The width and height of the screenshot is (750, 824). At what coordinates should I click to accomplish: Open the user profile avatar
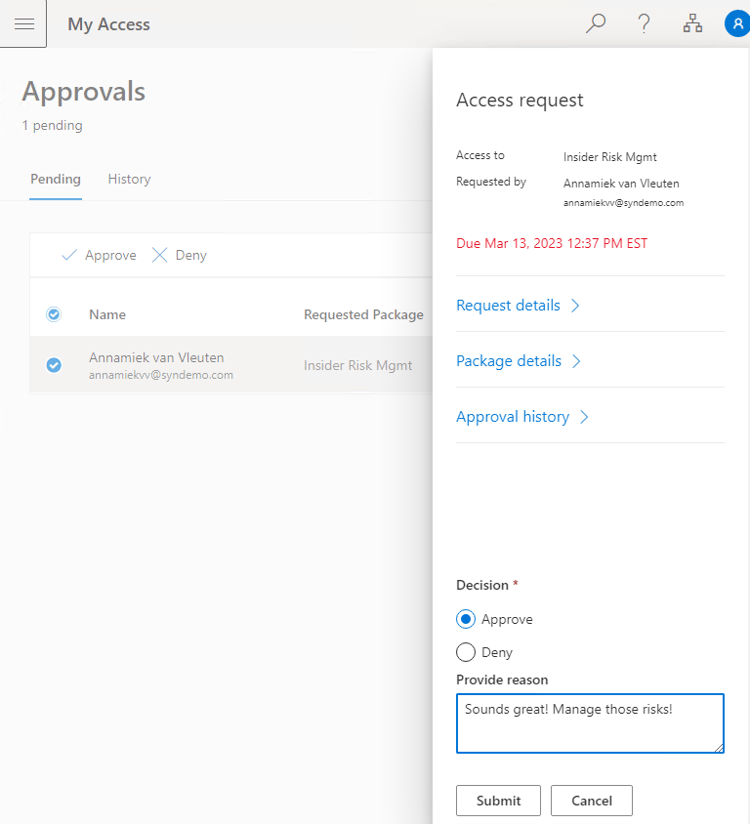[736, 23]
